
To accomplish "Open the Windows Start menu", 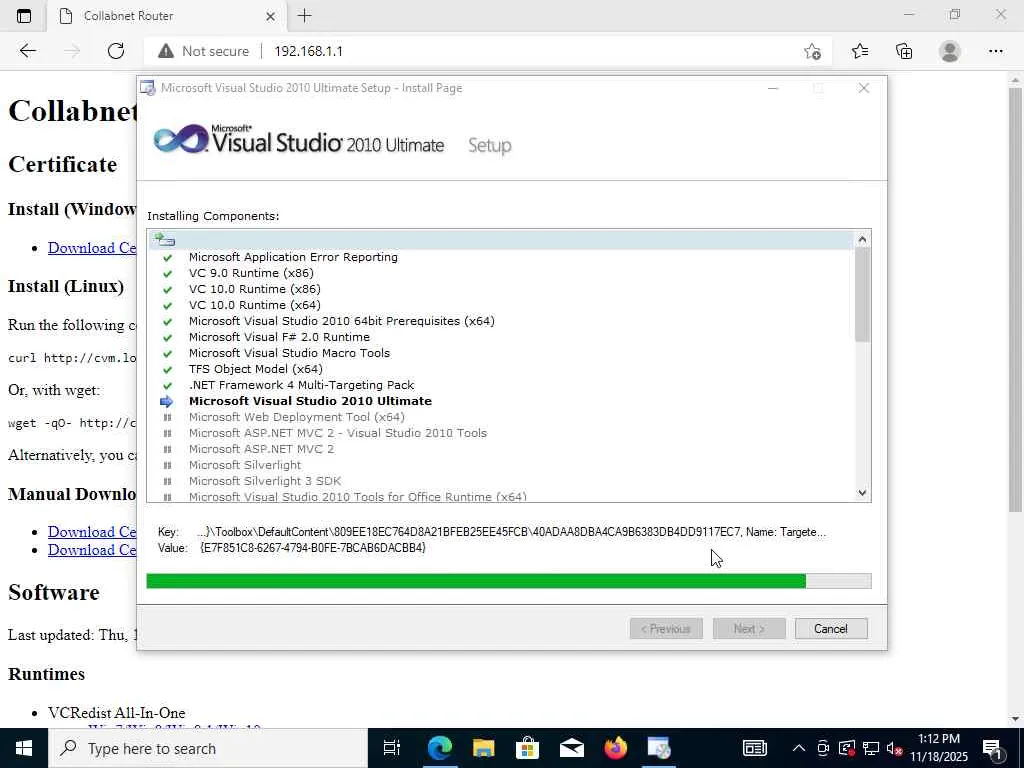I will point(24,748).
